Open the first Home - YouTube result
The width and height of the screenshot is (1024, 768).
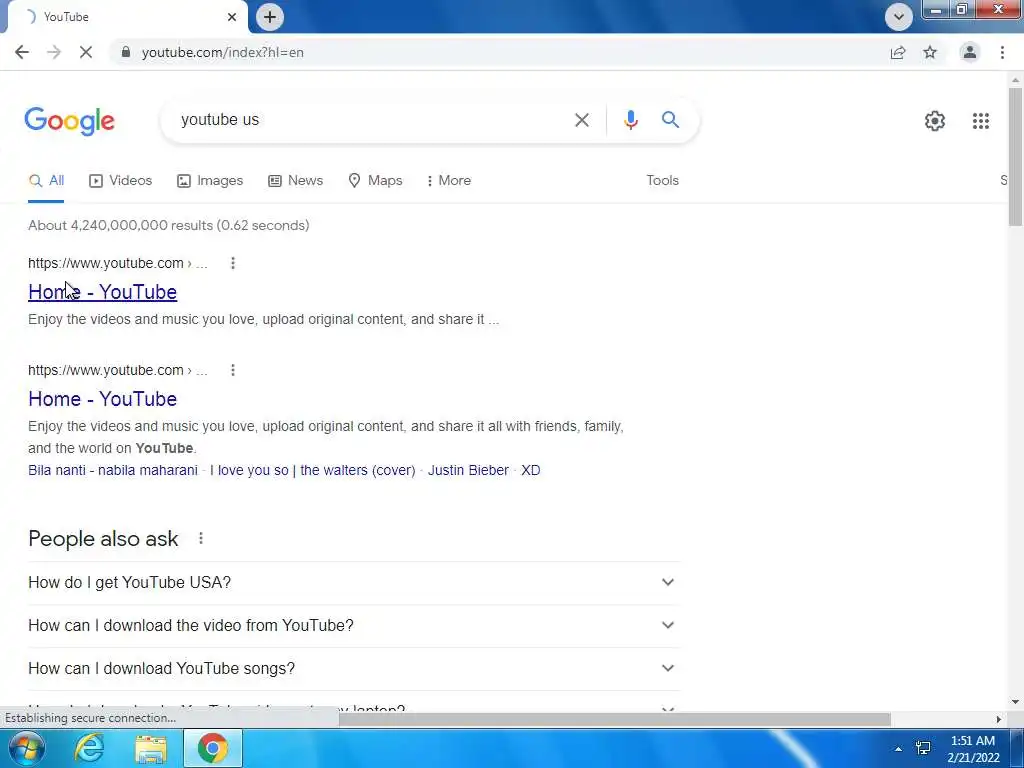pyautogui.click(x=103, y=292)
